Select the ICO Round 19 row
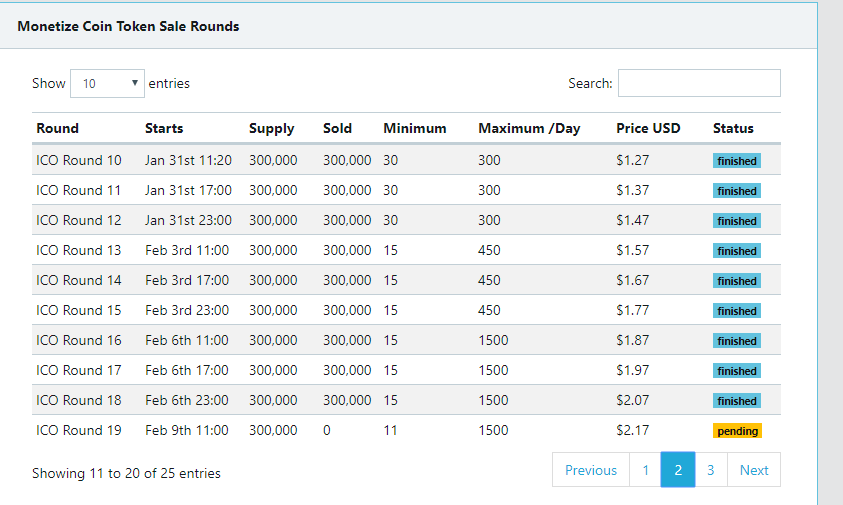The image size is (843, 505). click(406, 430)
